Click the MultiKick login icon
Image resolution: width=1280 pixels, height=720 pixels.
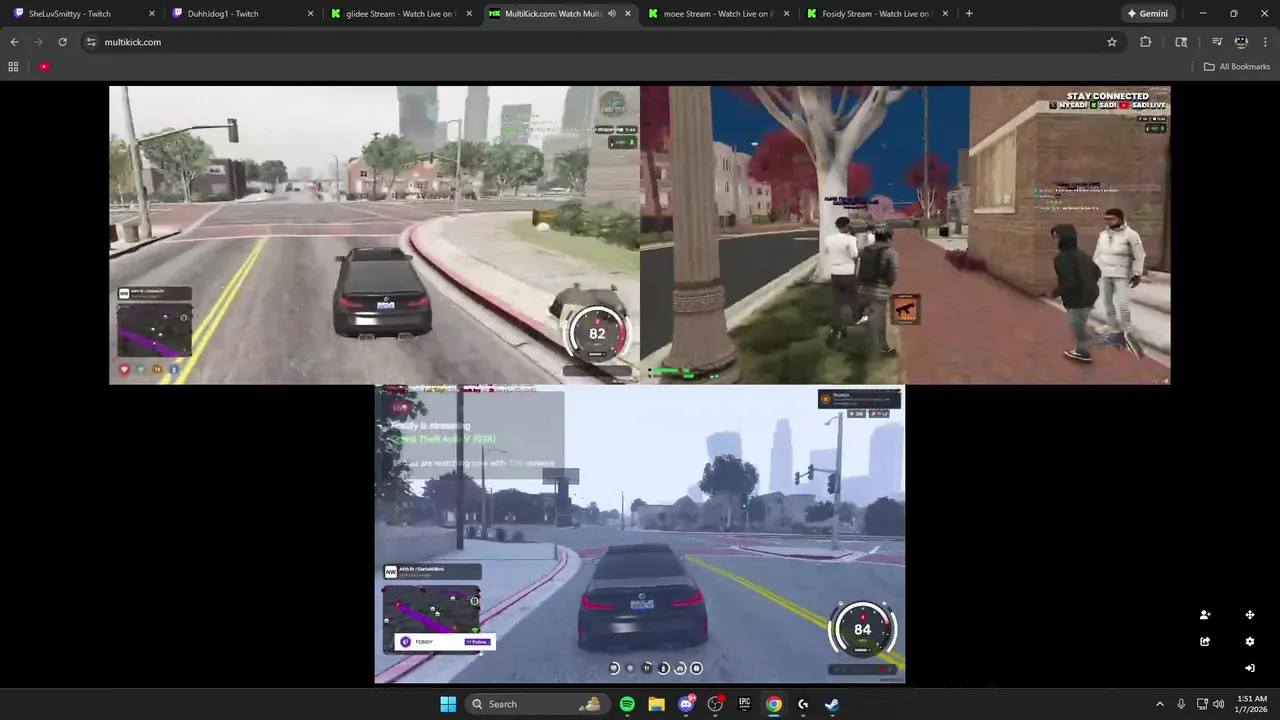pos(1249,668)
